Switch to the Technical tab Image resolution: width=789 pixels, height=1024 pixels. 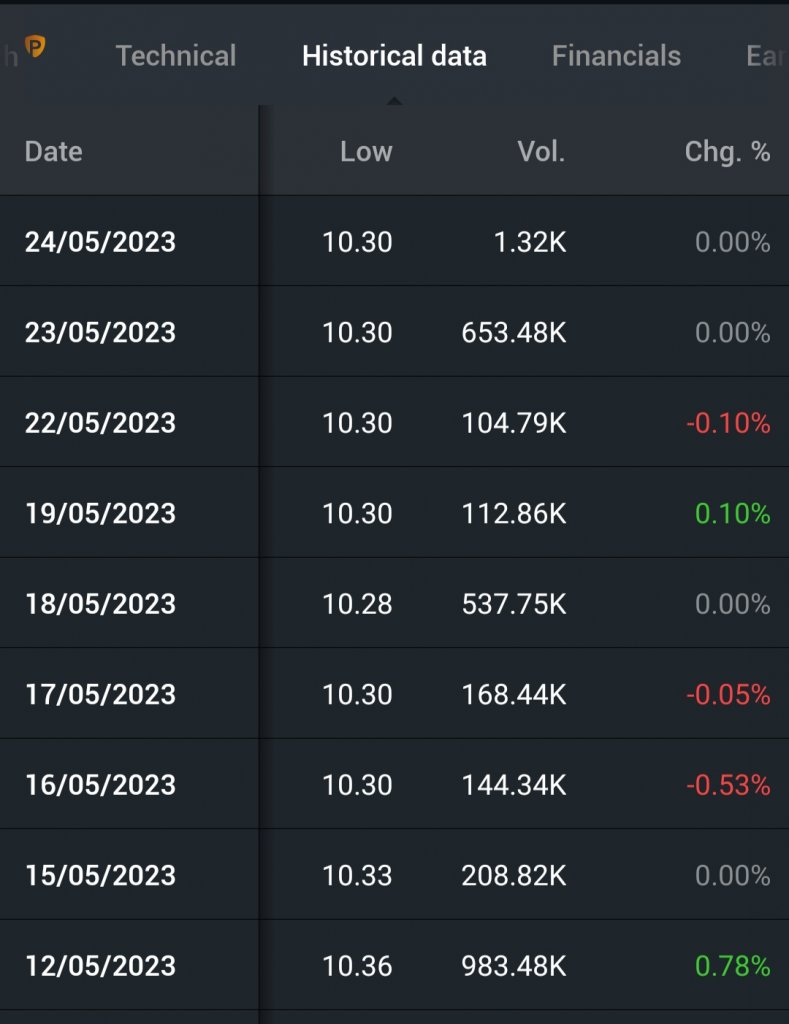tap(176, 56)
